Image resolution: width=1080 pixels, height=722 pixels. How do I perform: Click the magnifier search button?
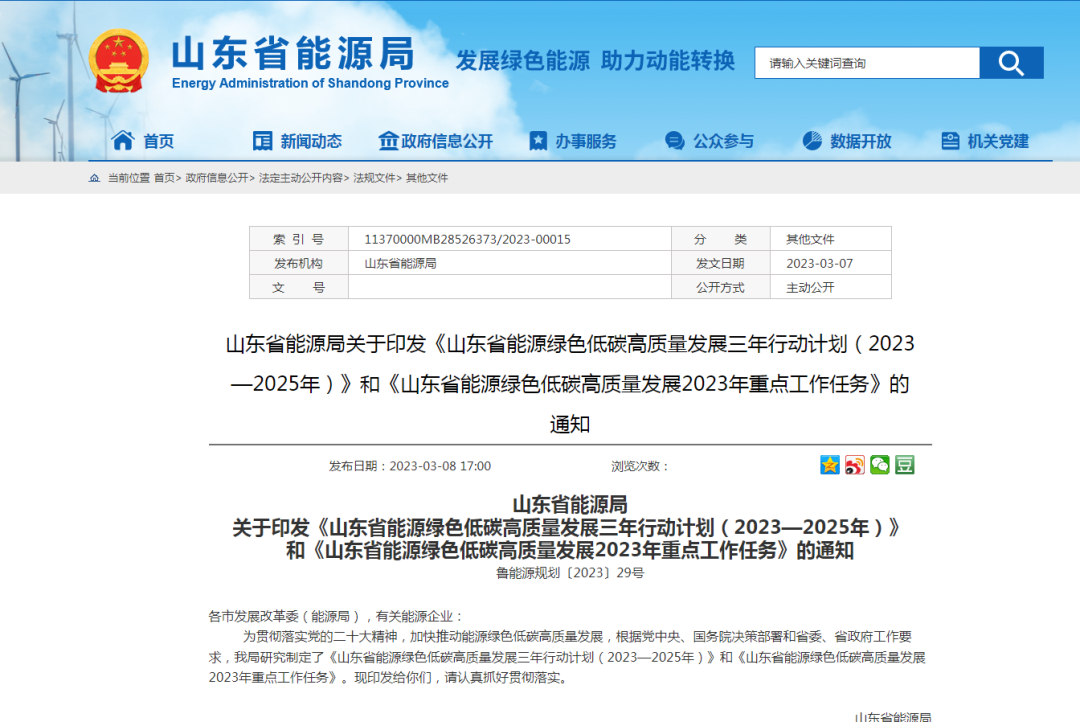pyautogui.click(x=1011, y=63)
